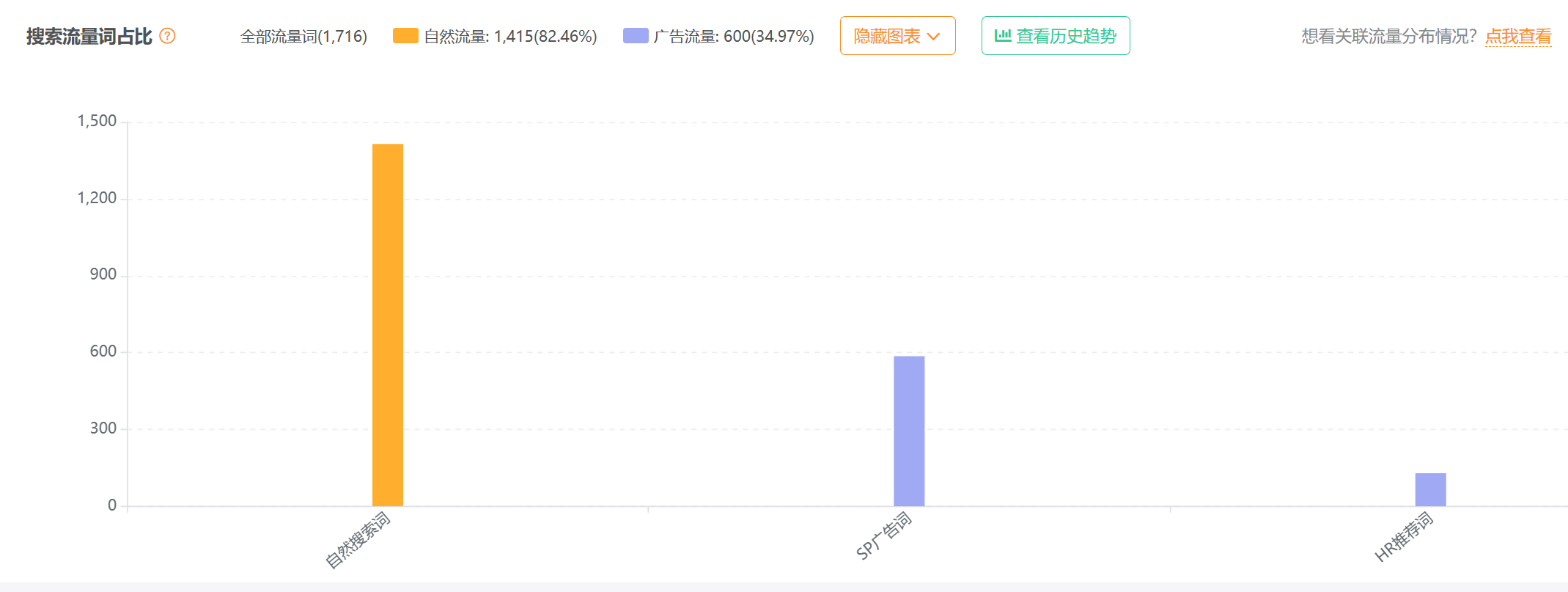This screenshot has height=592, width=1568.
Task: Open the 隐藏图表 dropdown button
Action: [x=897, y=36]
